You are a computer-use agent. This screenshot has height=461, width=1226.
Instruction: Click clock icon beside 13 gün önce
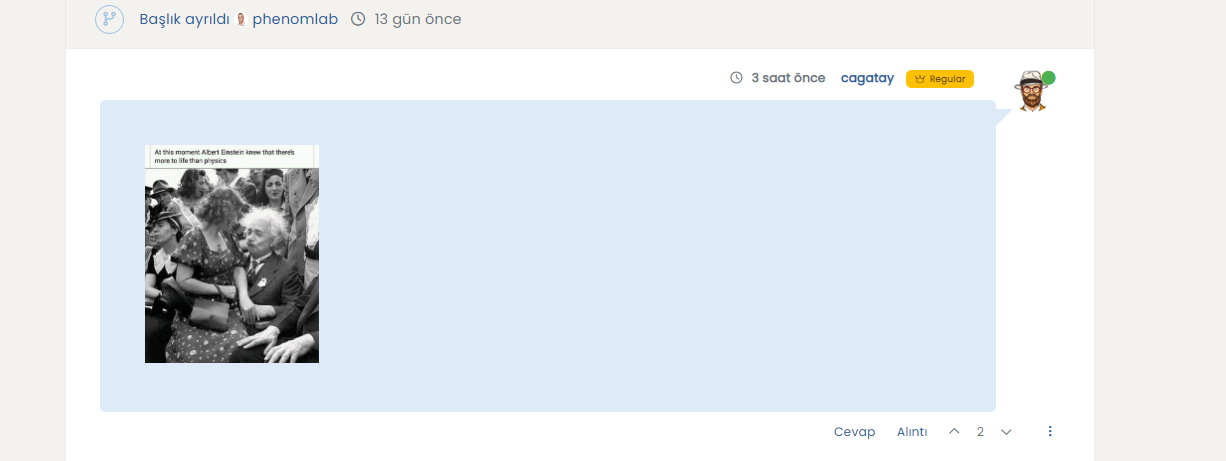point(358,19)
